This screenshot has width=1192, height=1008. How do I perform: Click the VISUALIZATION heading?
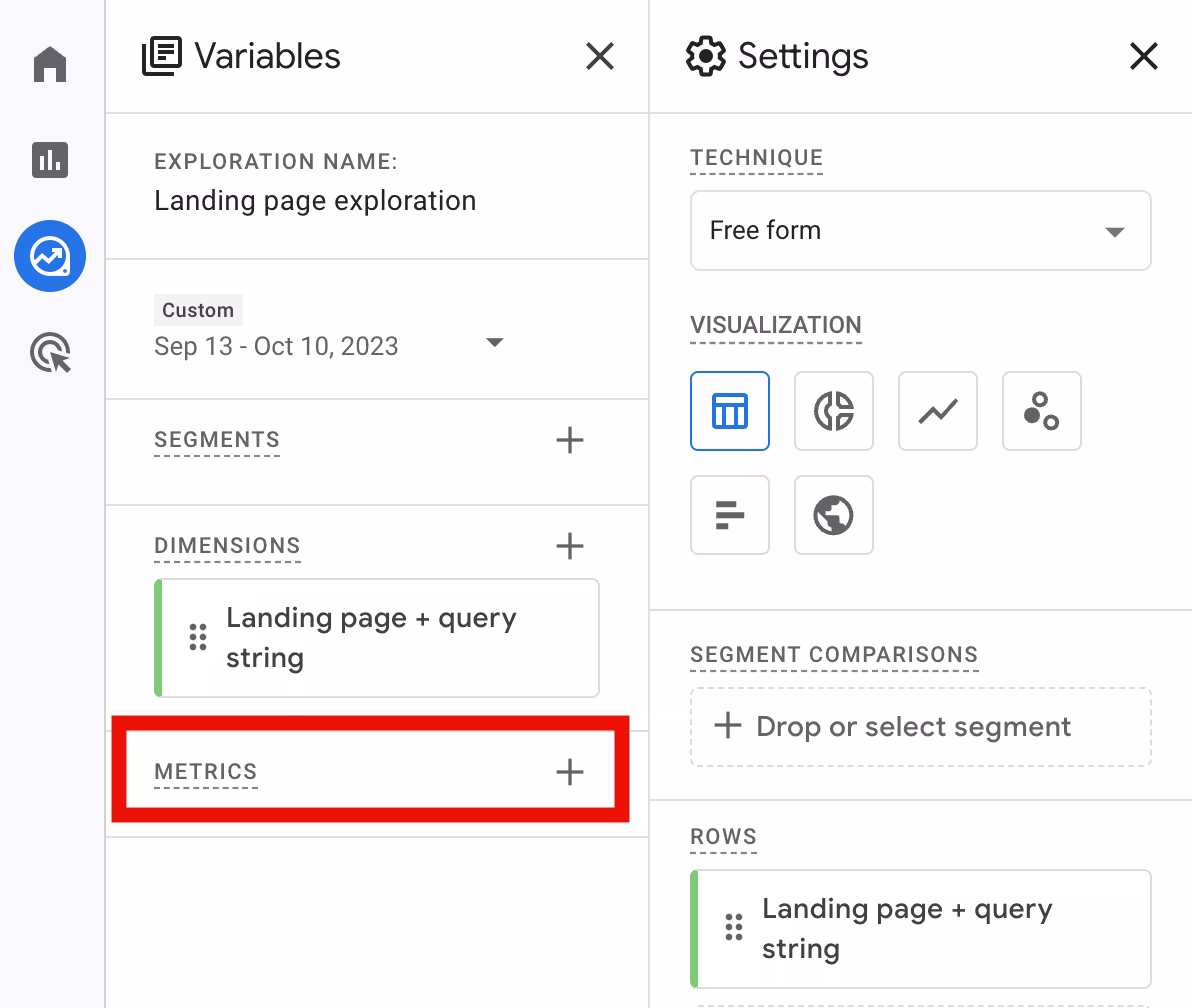(x=775, y=325)
